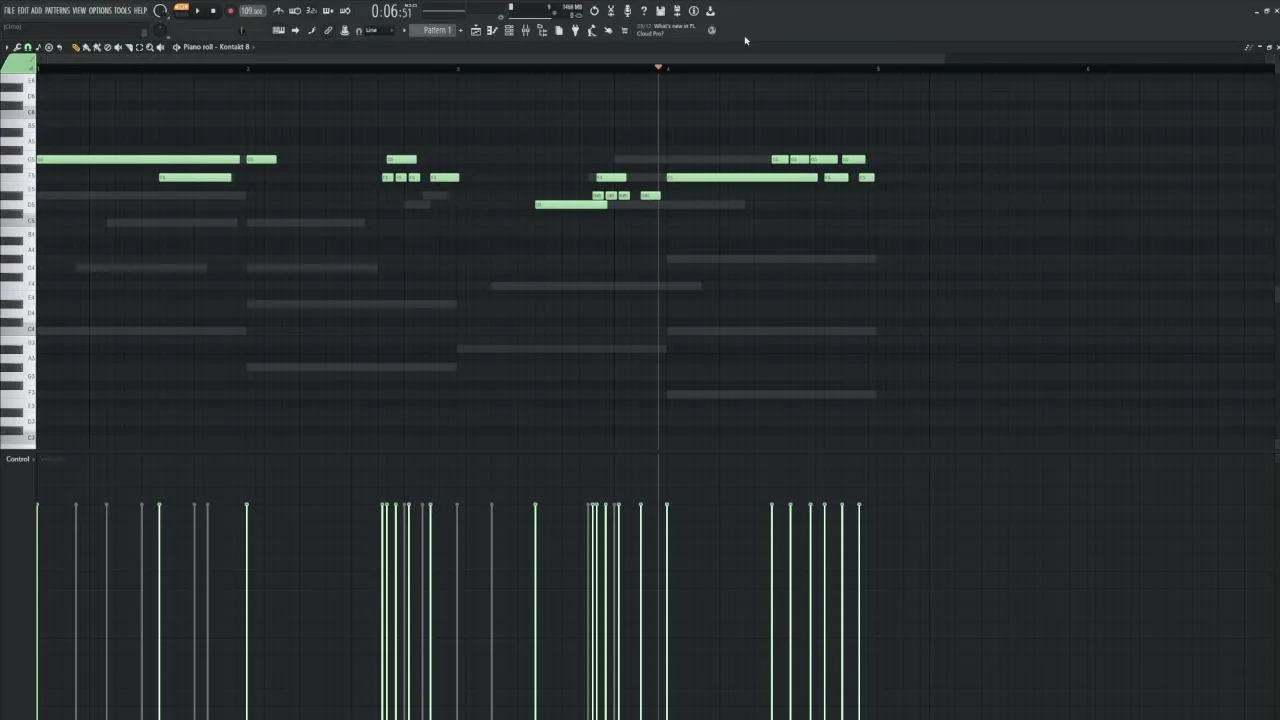1280x720 pixels.
Task: Open the piano roll view icon
Action: tap(492, 31)
